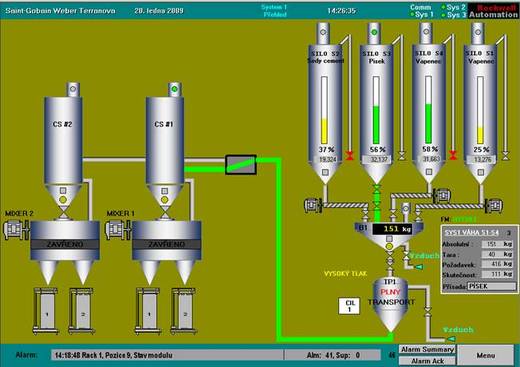The image size is (520, 367).
Task: Click the green diverter valve box
Action: point(241,164)
